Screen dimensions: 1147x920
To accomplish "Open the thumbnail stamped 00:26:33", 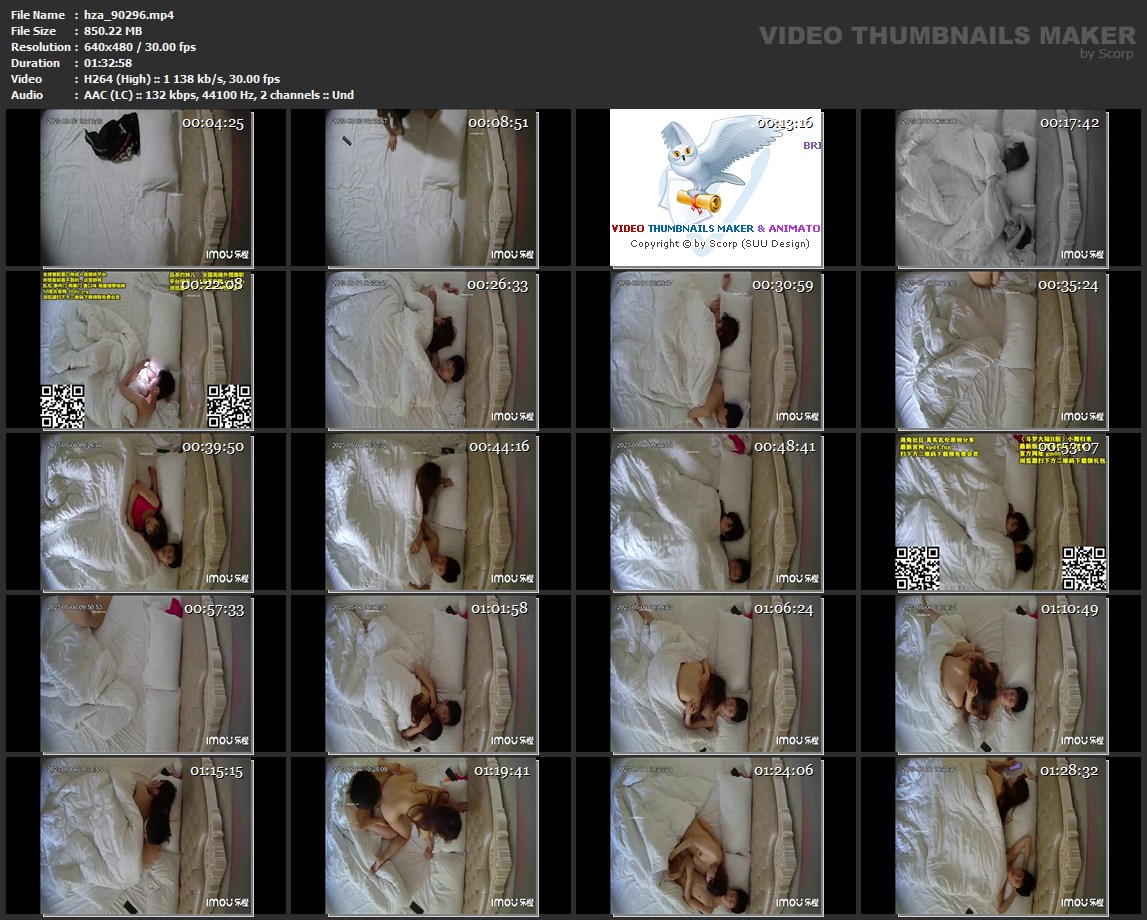I will [x=431, y=350].
